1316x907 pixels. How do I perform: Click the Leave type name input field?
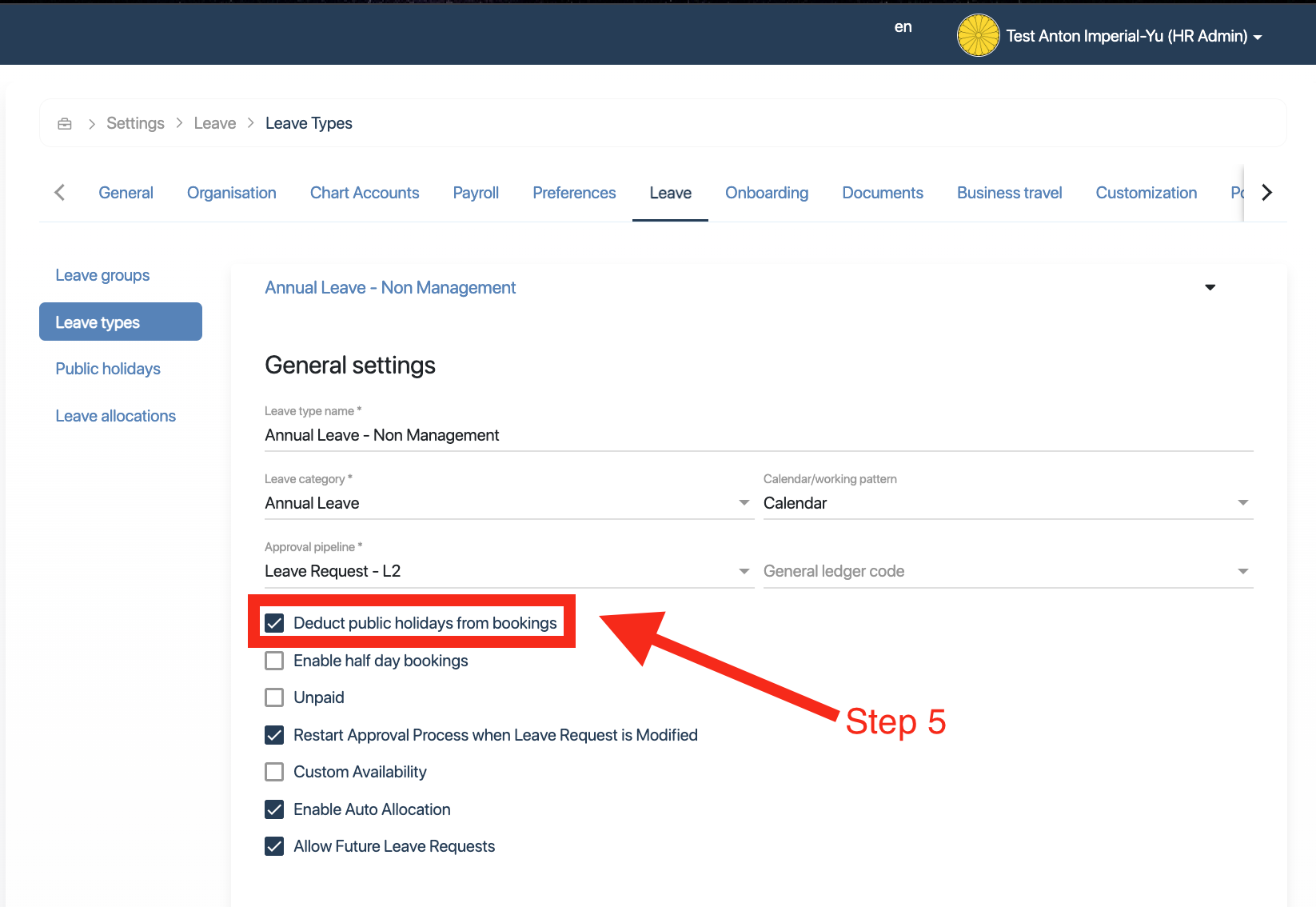tap(758, 435)
